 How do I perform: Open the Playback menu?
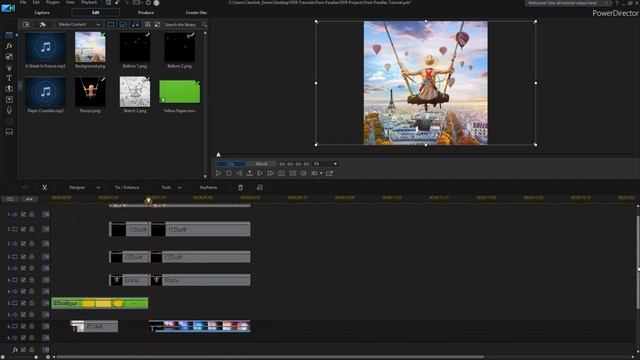(89, 2)
